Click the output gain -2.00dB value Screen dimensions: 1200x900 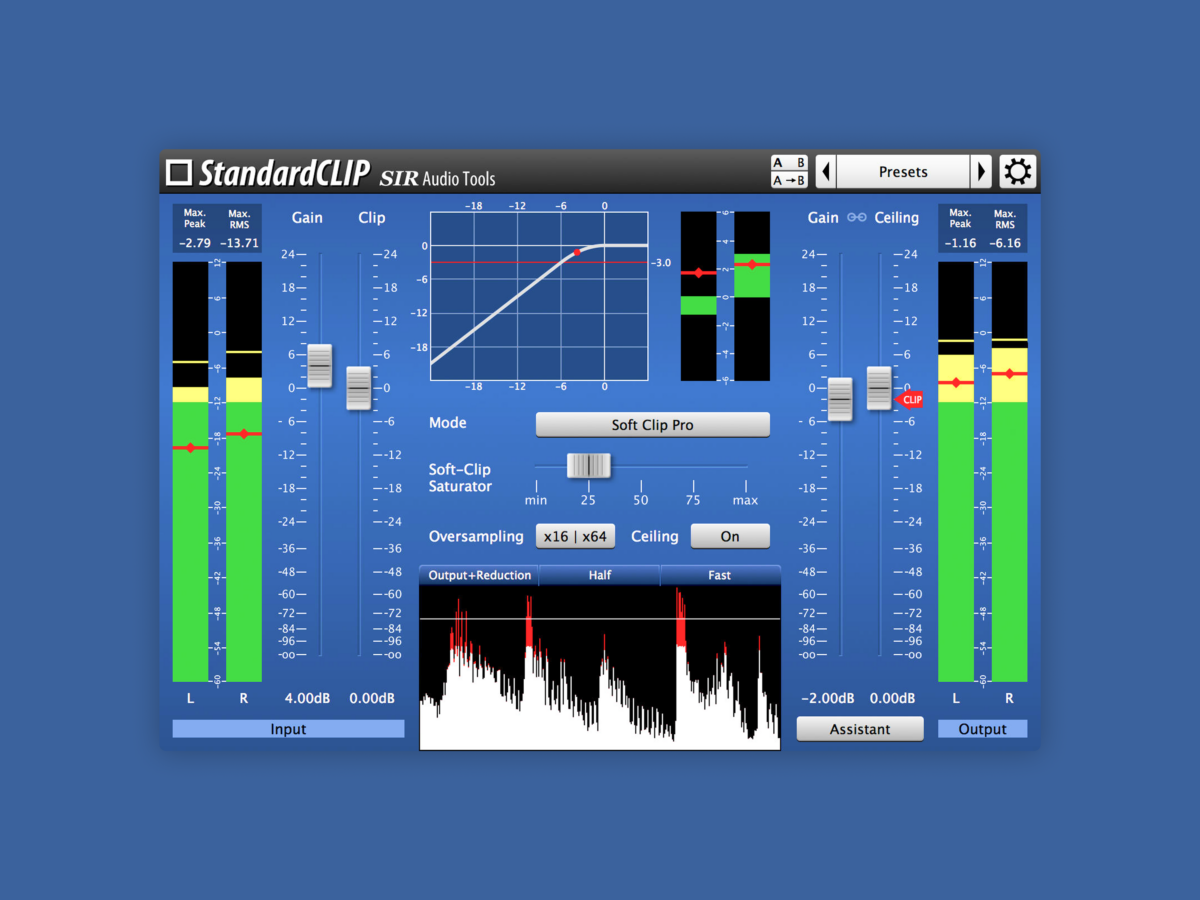point(828,698)
